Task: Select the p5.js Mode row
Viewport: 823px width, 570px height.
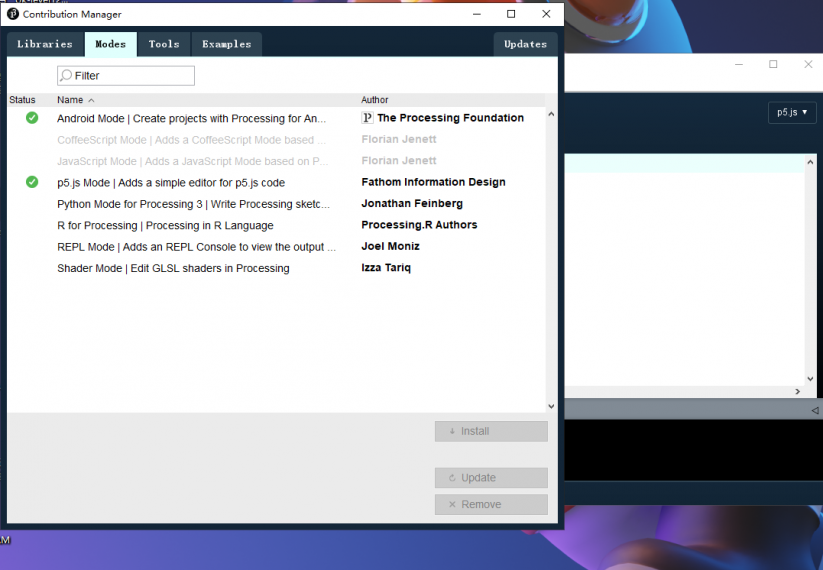Action: pyautogui.click(x=276, y=182)
